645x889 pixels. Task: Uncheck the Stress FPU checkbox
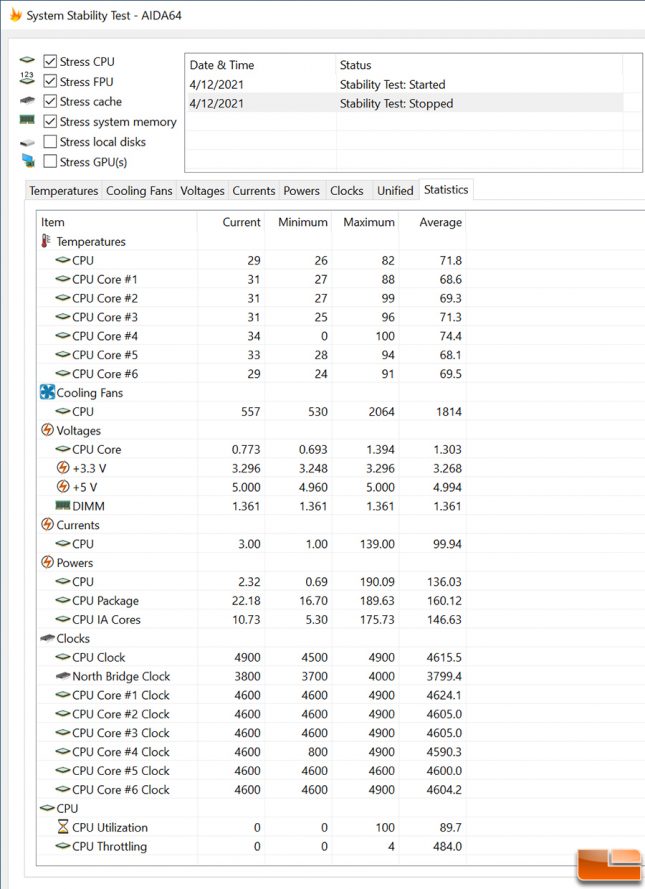[x=50, y=81]
